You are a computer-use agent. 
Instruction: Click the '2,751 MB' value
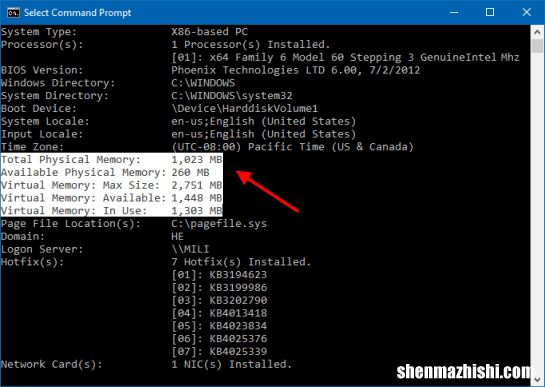coord(197,185)
